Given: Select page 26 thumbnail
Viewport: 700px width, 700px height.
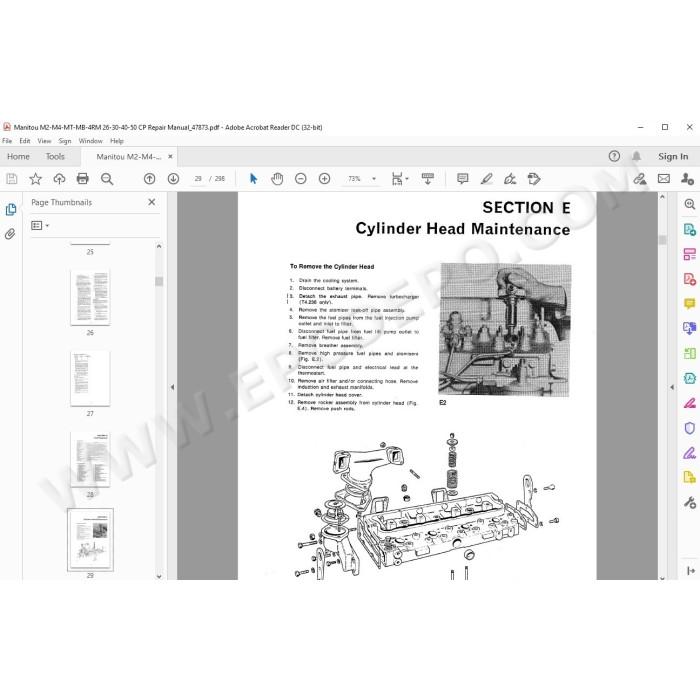Looking at the screenshot, I should point(90,297).
